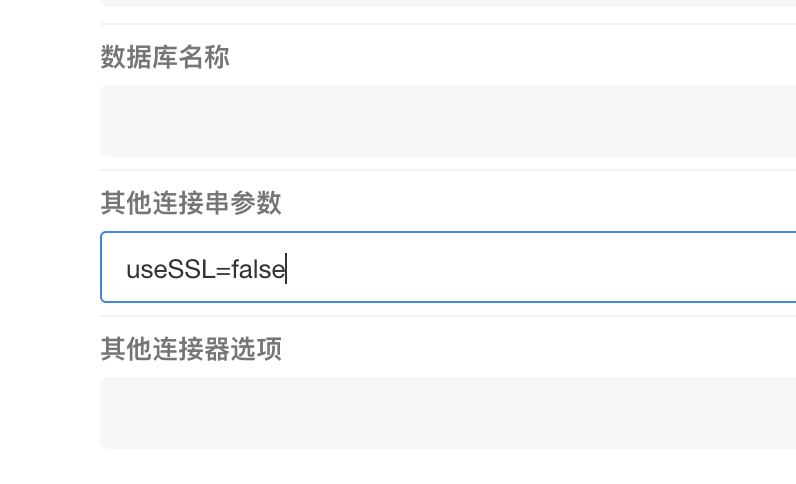Viewport: 796px width, 484px height.
Task: Click the useSSL=false text
Action: [206, 269]
